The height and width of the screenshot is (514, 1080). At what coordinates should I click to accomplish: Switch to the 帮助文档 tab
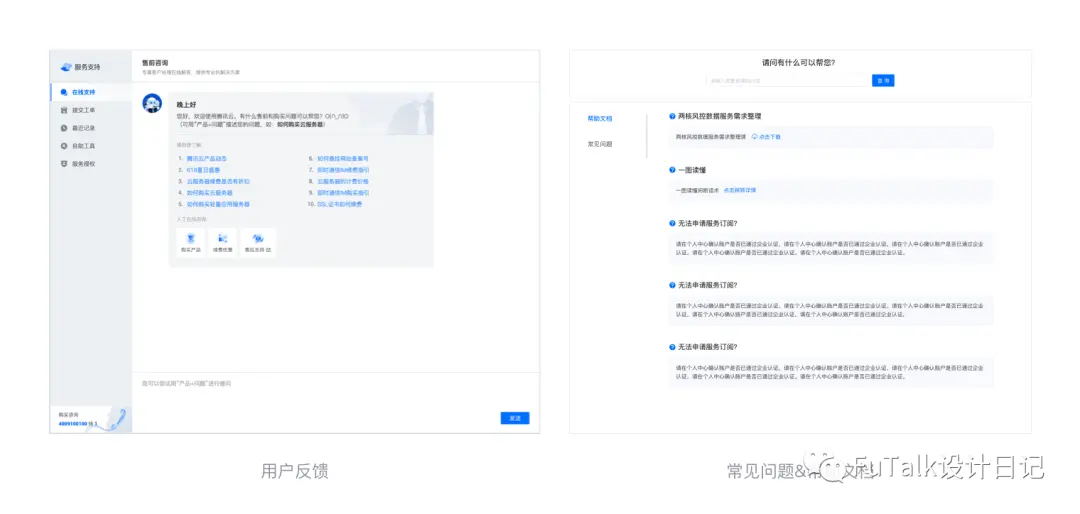point(599,119)
